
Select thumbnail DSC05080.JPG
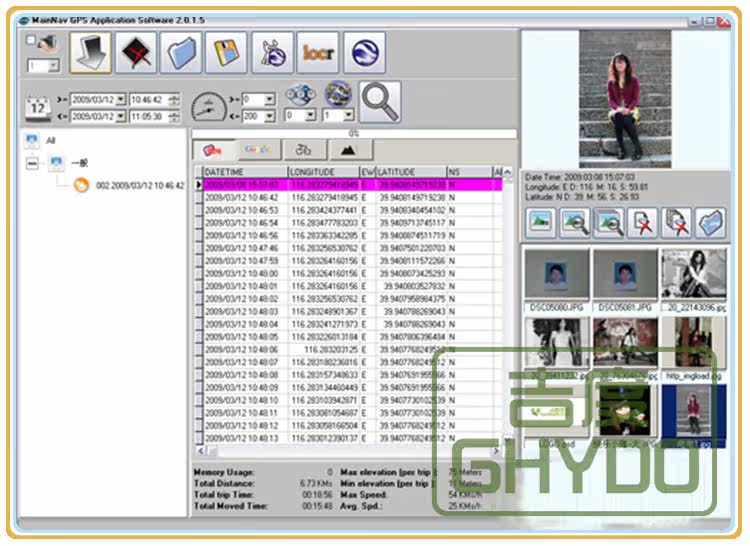(x=557, y=280)
